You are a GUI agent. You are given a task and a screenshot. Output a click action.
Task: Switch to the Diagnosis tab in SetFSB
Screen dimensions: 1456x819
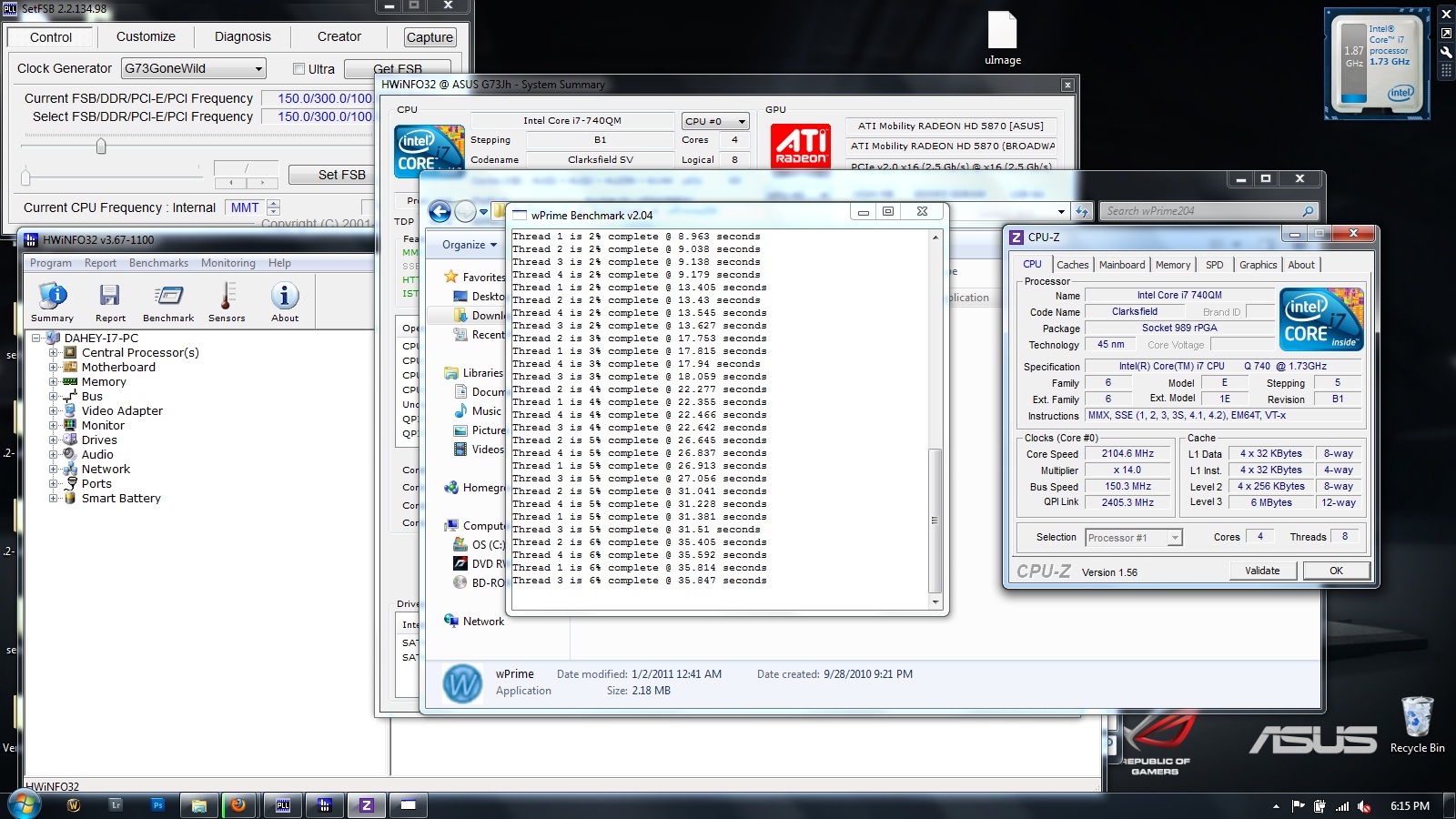242,37
